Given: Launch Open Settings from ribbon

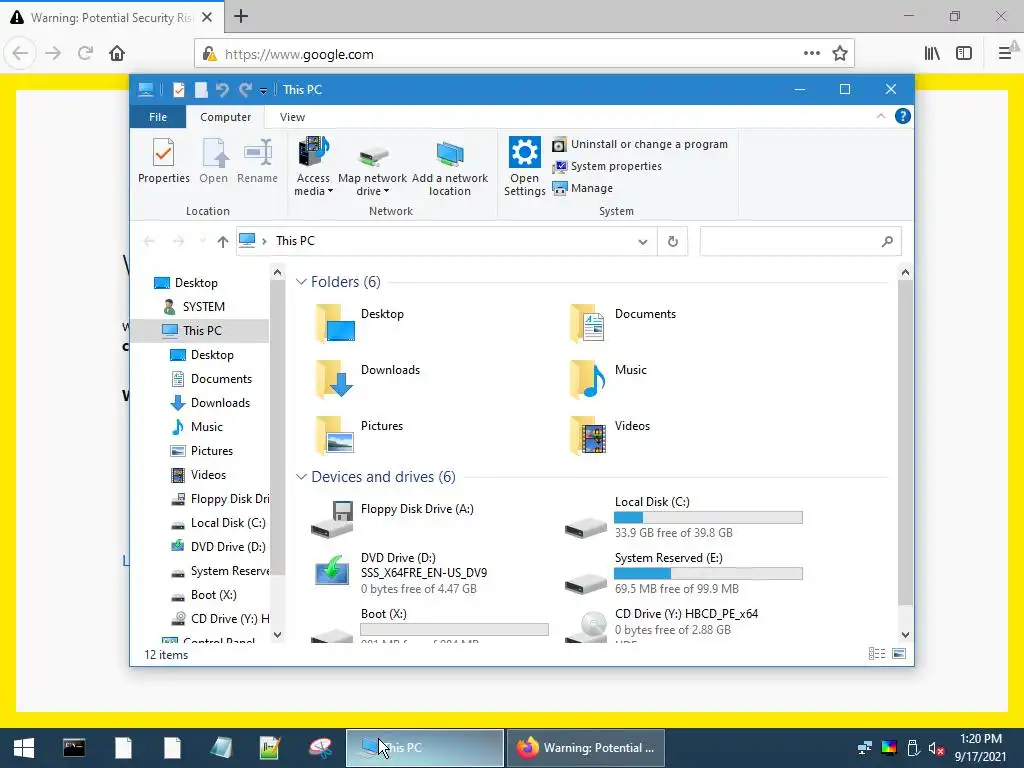Looking at the screenshot, I should point(524,167).
